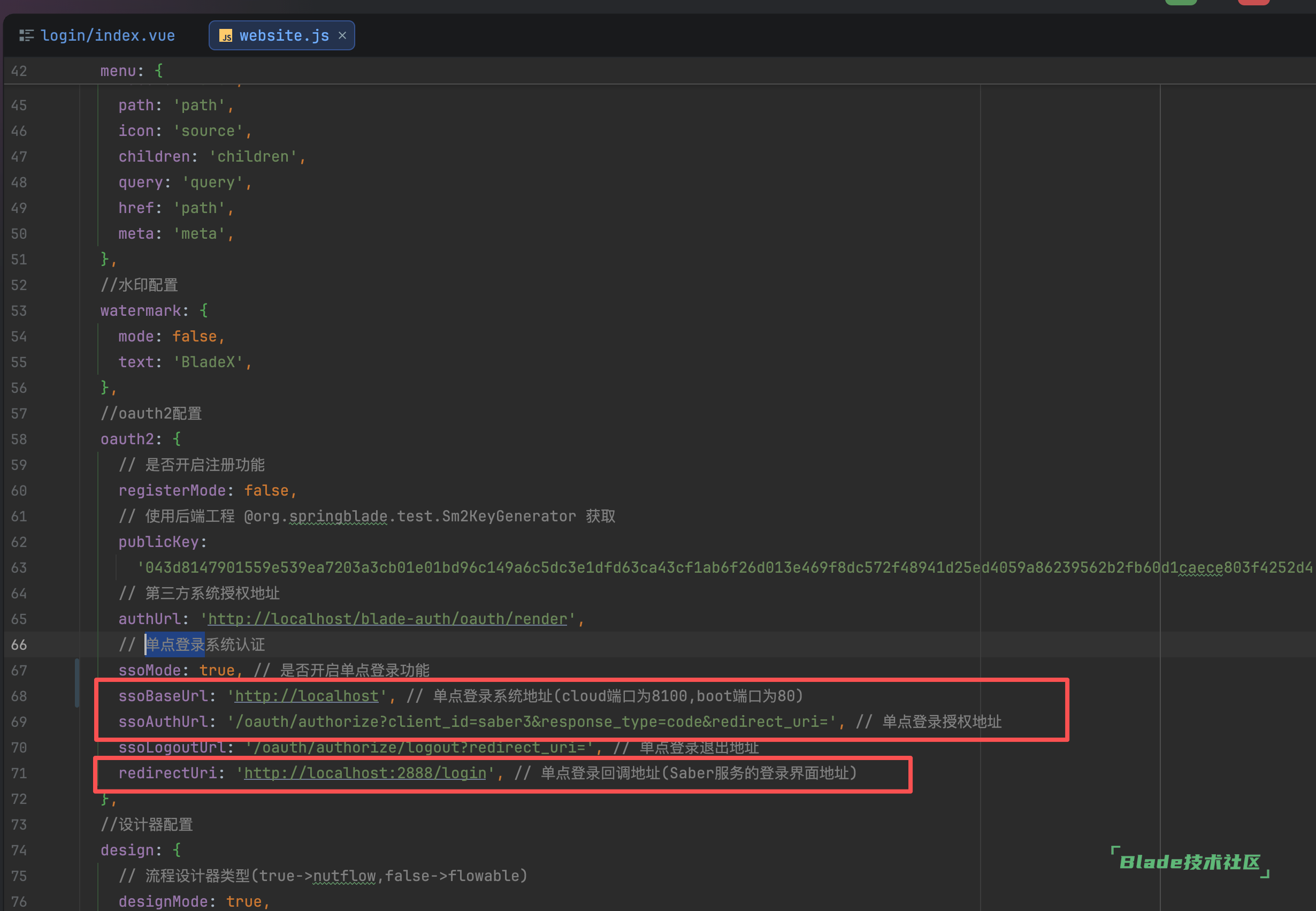Click the long publicKey string '043d8147901559e...'
This screenshot has height=911, width=1316.
point(724,567)
